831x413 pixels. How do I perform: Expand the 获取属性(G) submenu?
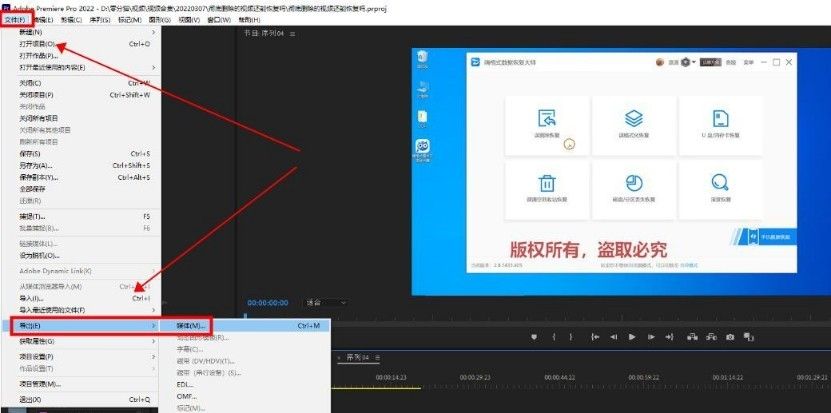(82, 341)
